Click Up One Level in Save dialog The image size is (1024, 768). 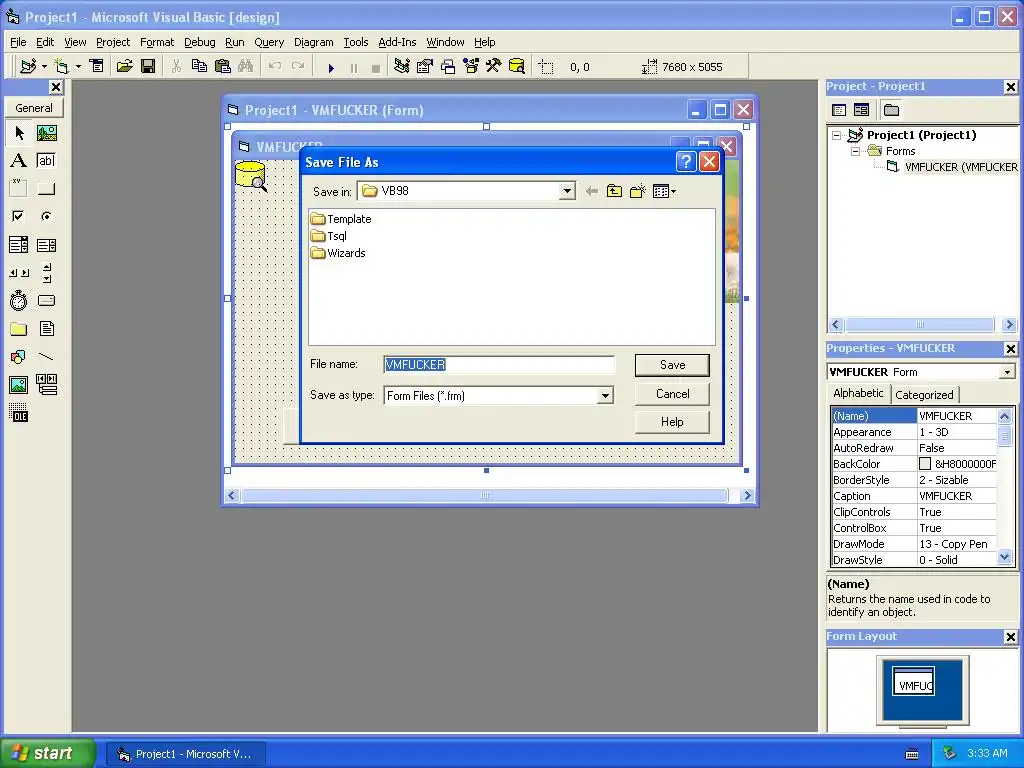614,191
